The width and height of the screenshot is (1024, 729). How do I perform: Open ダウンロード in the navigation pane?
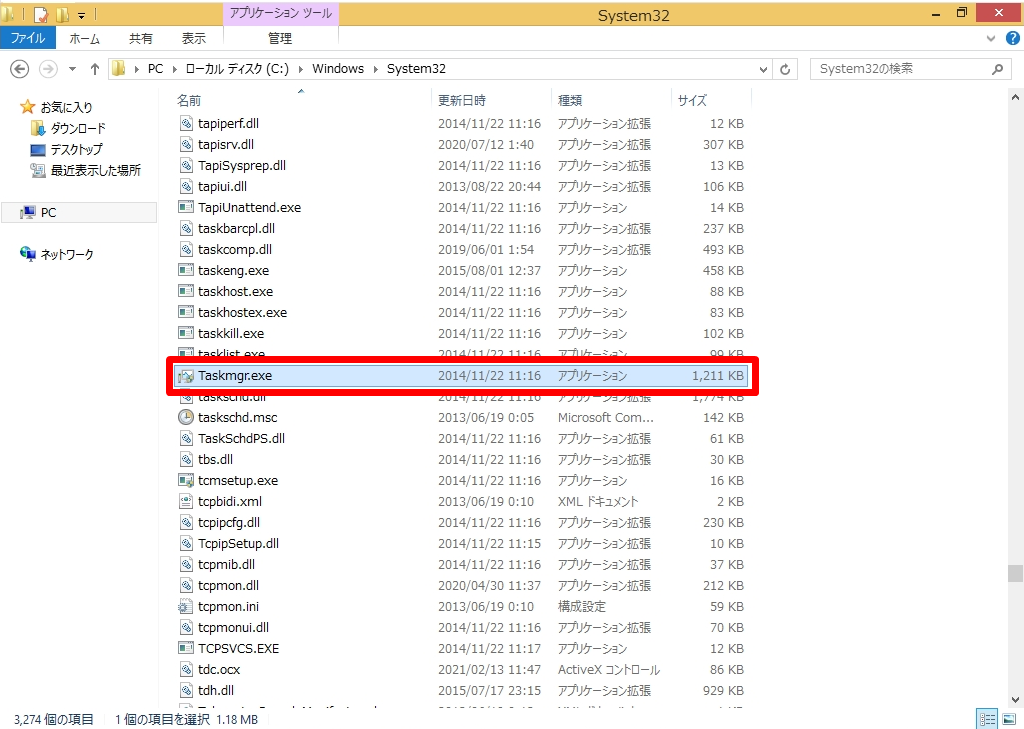pos(77,128)
